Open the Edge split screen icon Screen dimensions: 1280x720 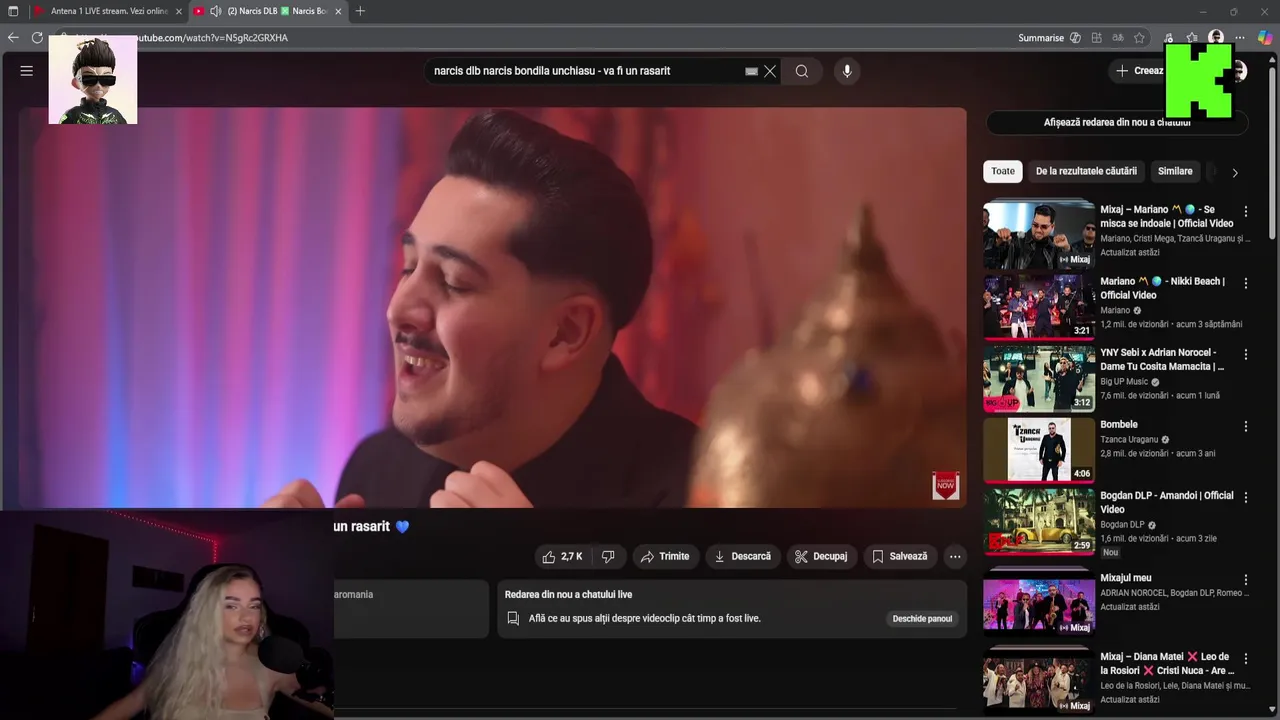pyautogui.click(x=1097, y=38)
